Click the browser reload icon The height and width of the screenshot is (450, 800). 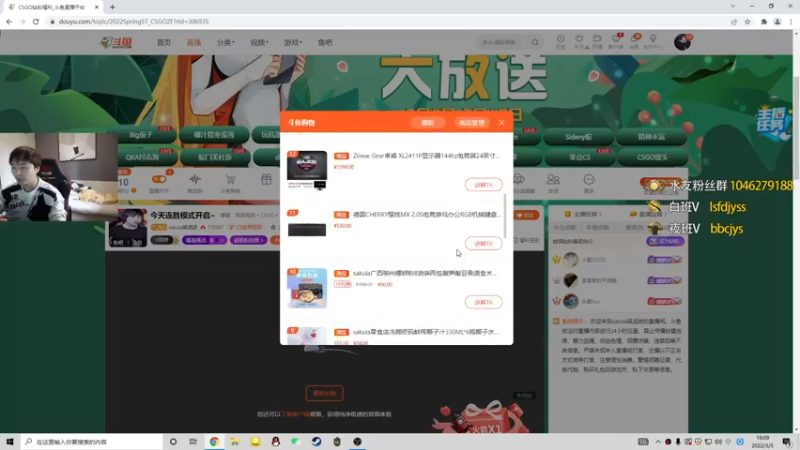coord(36,21)
